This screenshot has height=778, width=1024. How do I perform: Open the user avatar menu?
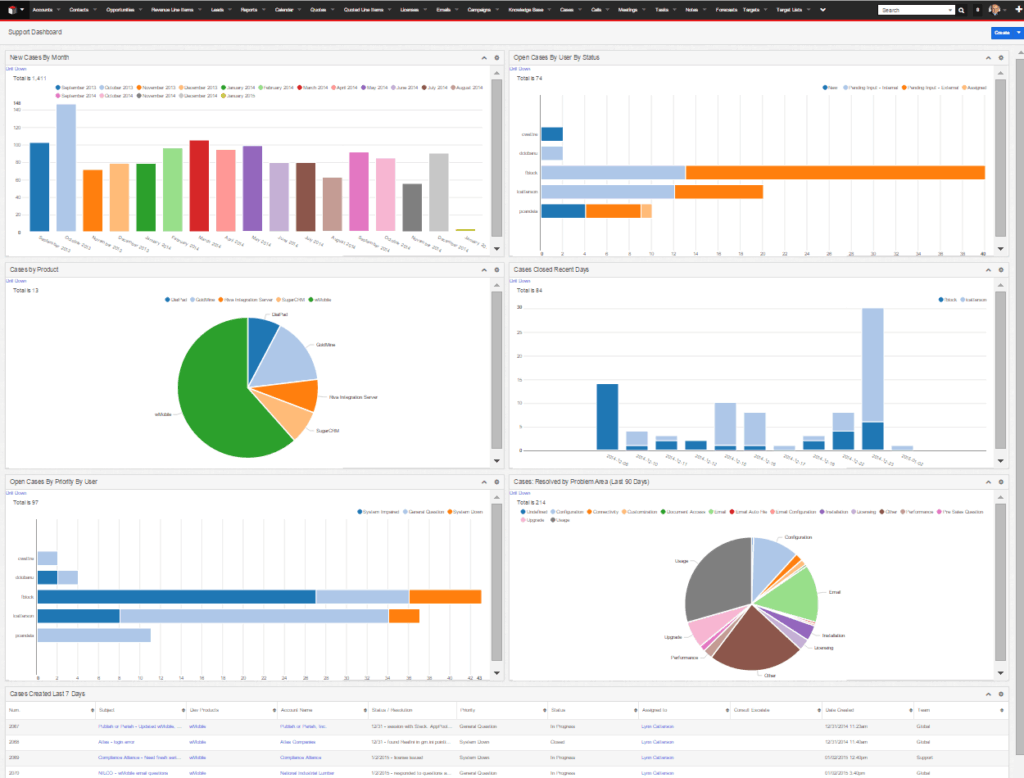pos(994,9)
